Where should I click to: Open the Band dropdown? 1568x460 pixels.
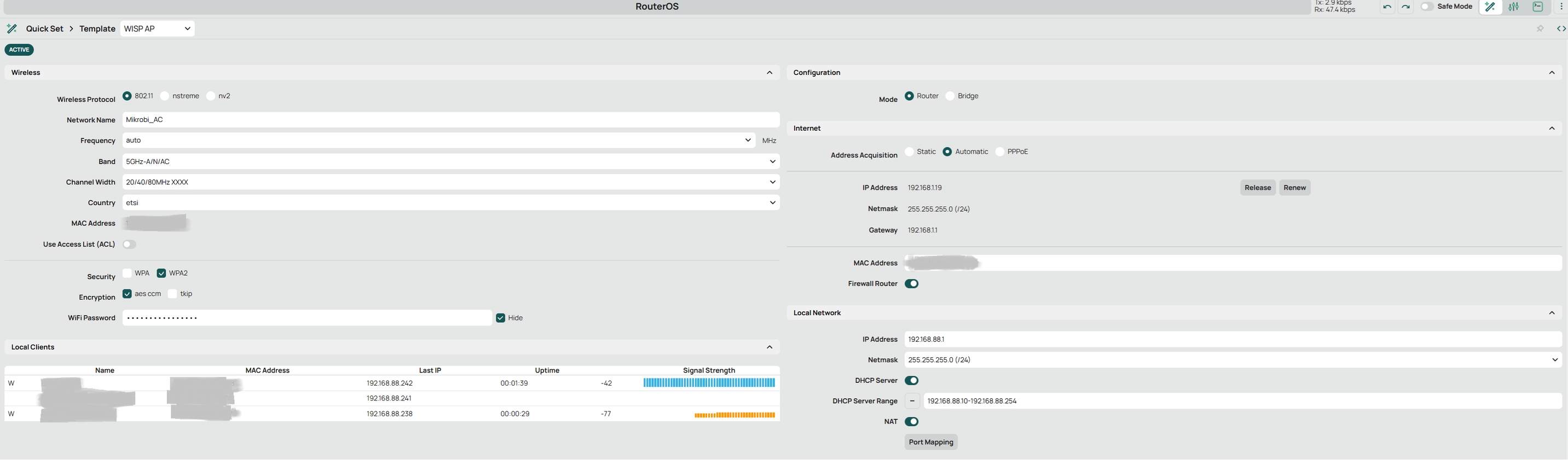click(x=450, y=161)
